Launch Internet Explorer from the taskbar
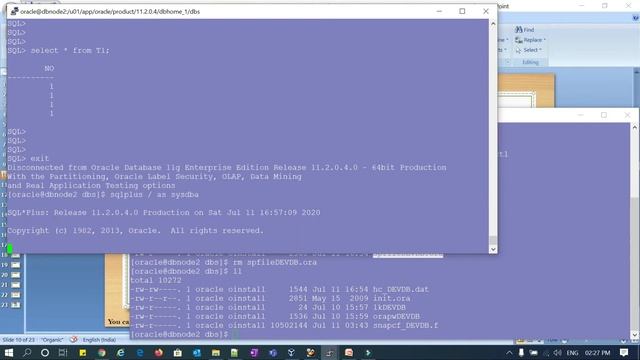640x360 pixels. click(121, 353)
